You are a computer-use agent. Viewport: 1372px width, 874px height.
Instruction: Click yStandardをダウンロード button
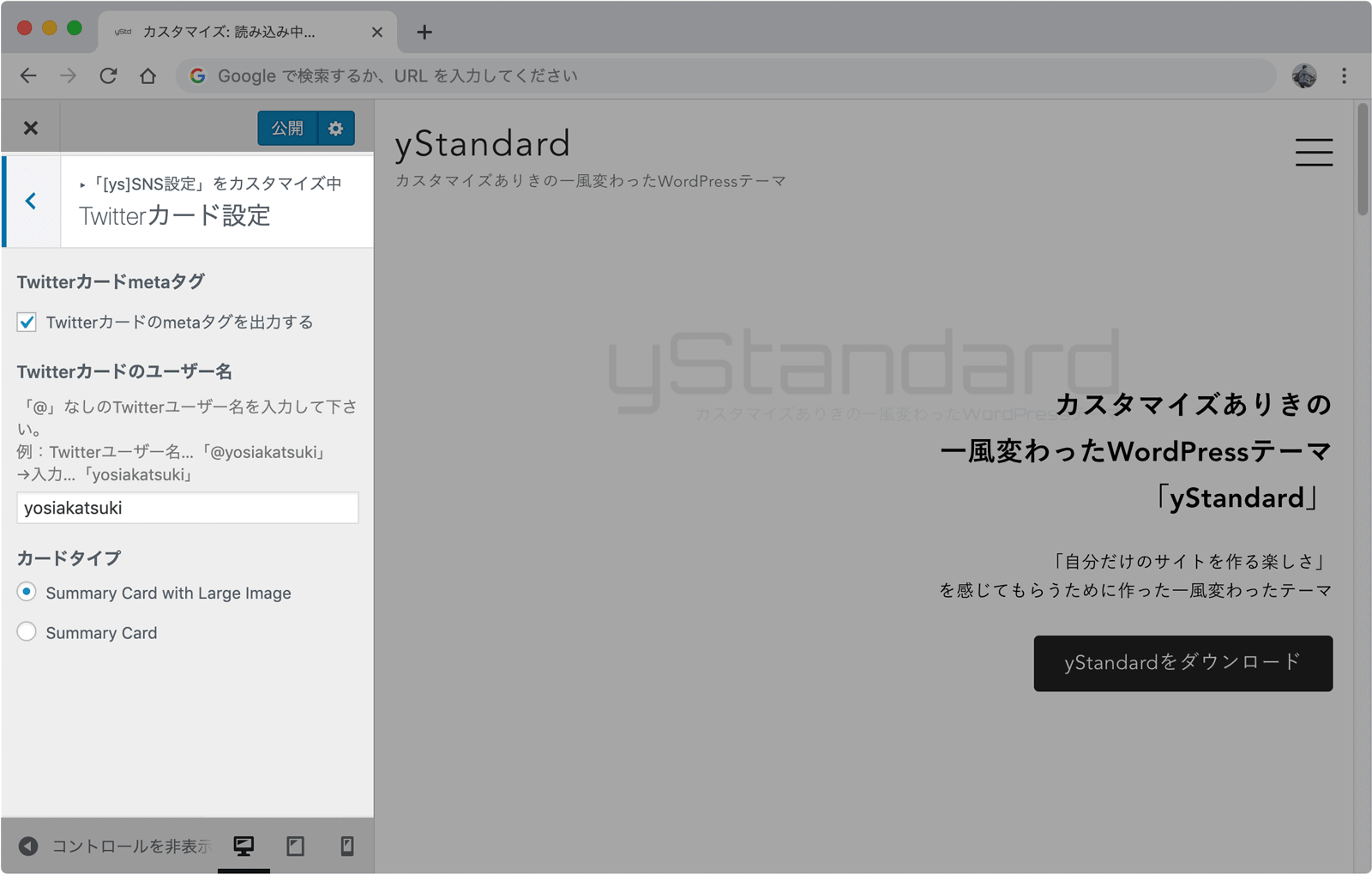tap(1182, 663)
